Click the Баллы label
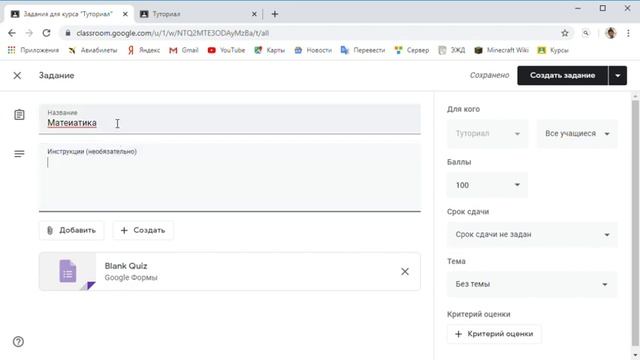 click(459, 162)
